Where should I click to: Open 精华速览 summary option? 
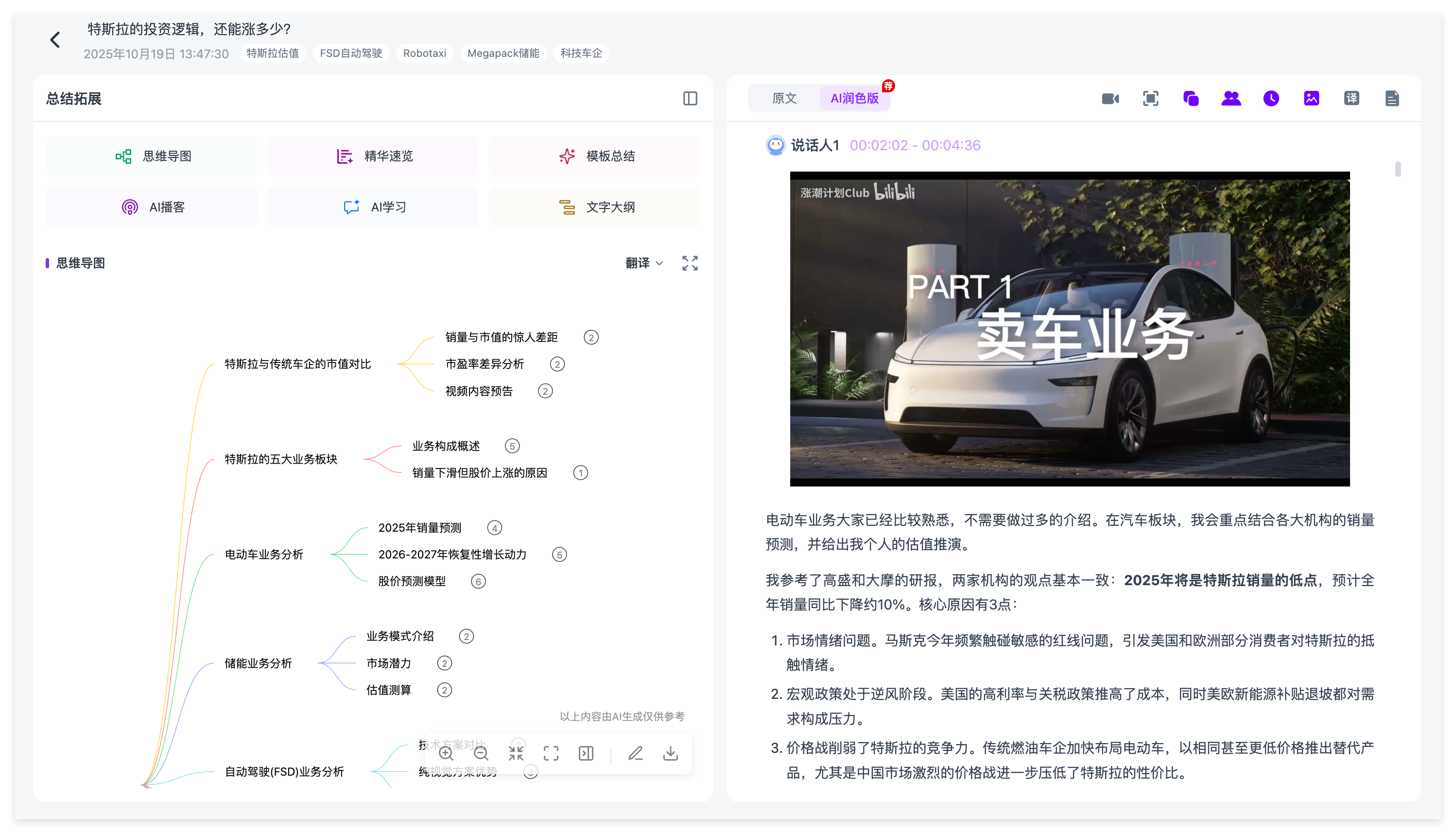click(373, 156)
